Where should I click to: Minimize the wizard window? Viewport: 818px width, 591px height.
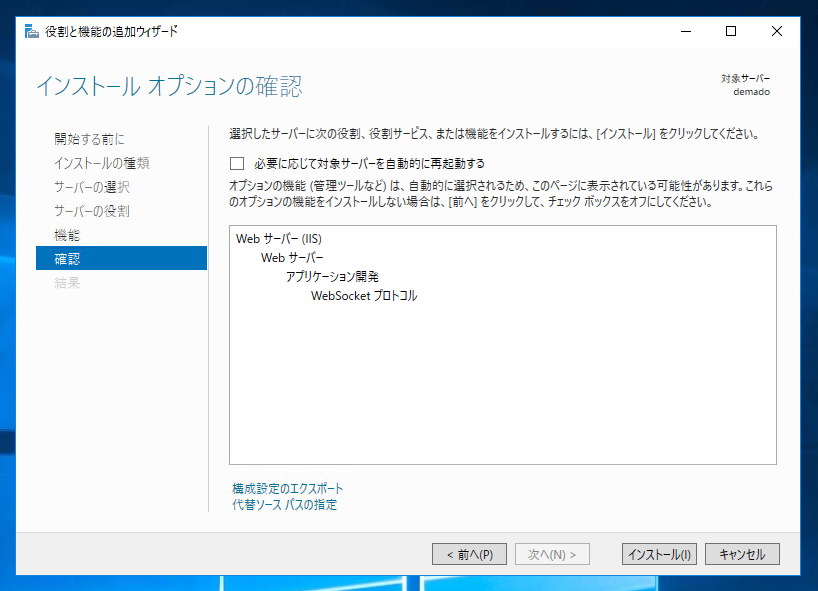686,31
